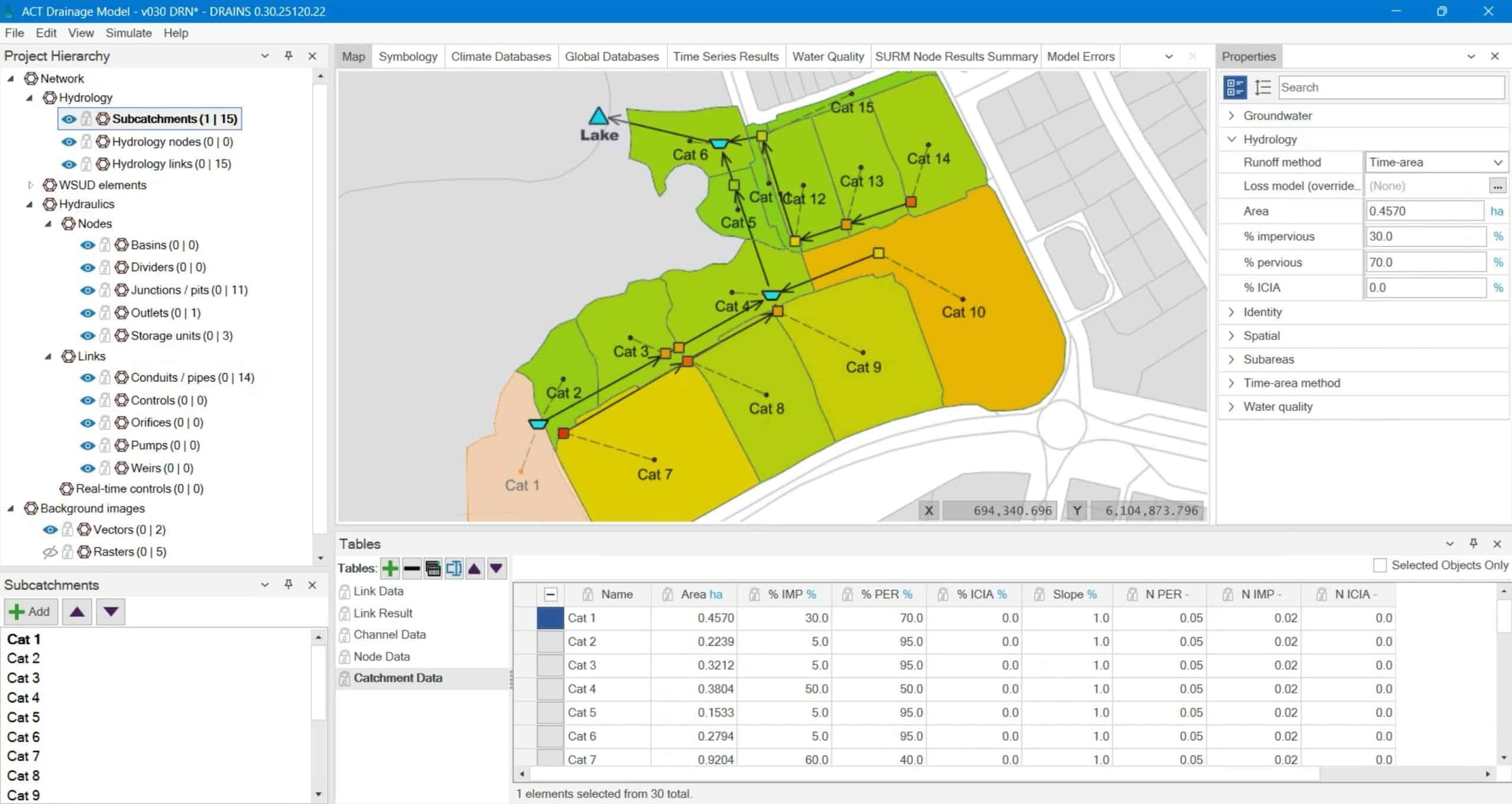This screenshot has height=804, width=1512.
Task: Switch to the Symbology tab
Action: [408, 57]
